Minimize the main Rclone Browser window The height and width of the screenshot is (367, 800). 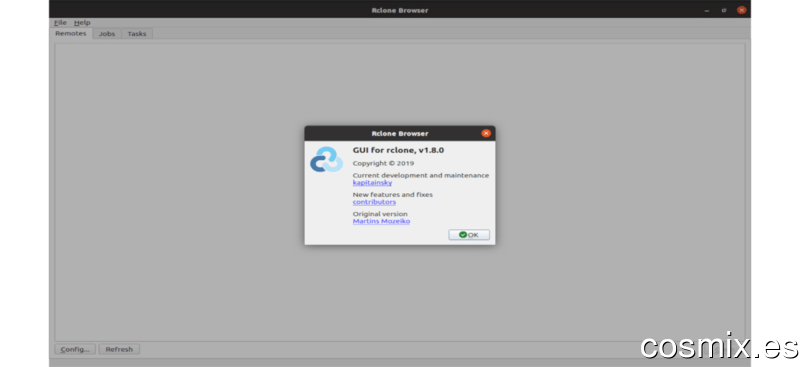707,10
